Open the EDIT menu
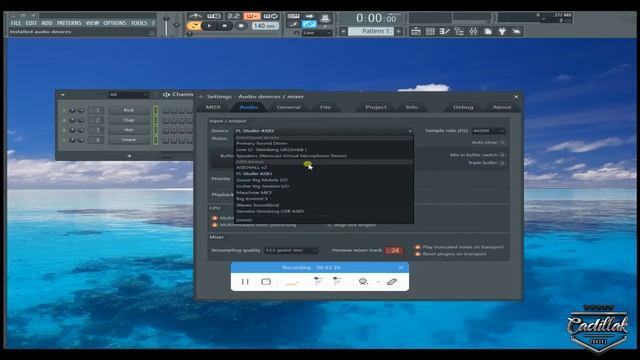This screenshot has height=360, width=640. tap(31, 23)
